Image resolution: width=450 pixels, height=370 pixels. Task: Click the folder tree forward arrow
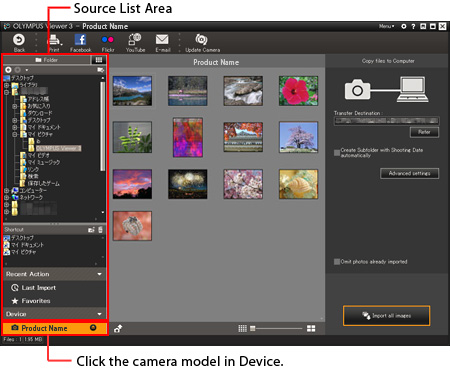(x=17, y=70)
